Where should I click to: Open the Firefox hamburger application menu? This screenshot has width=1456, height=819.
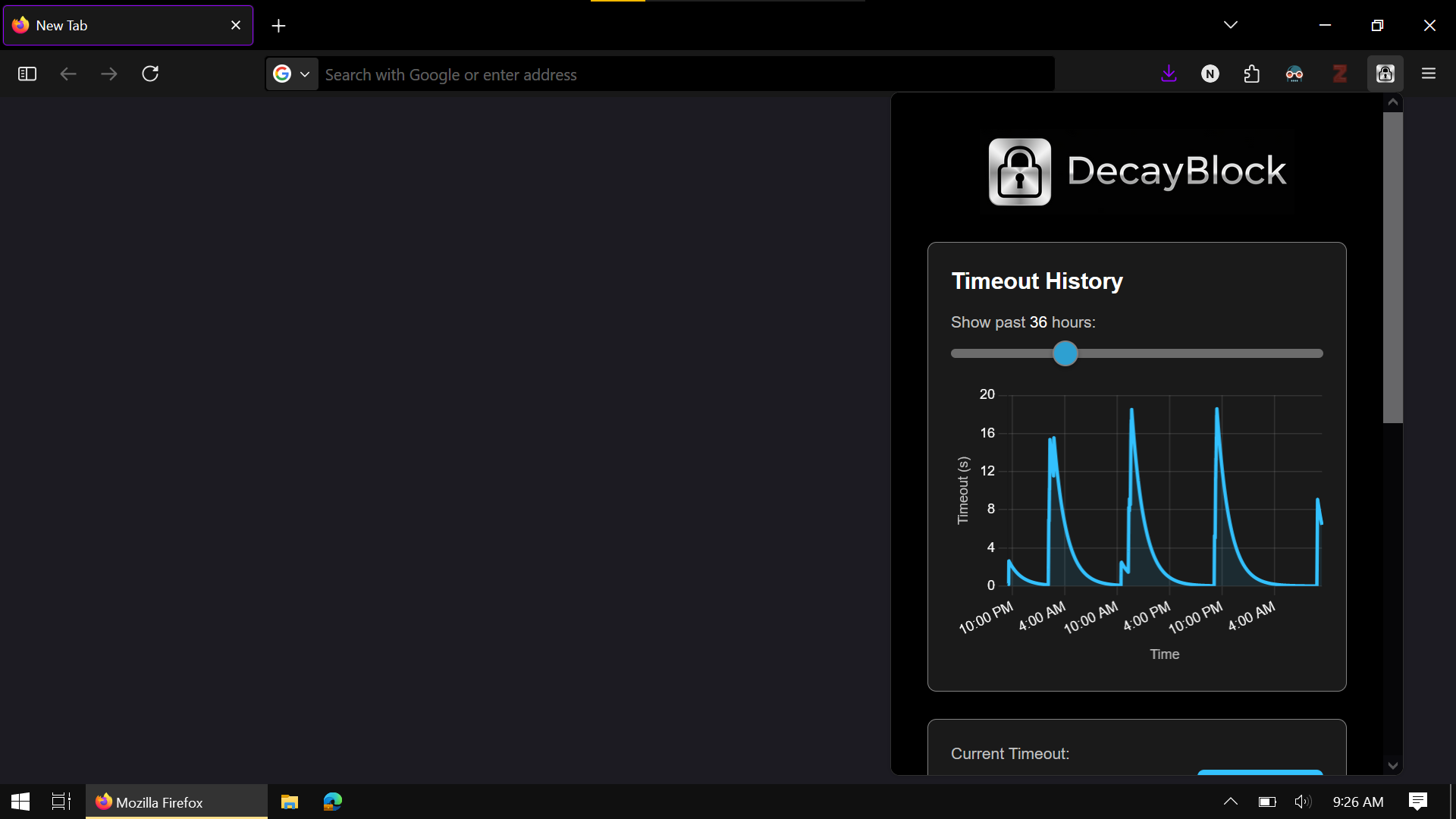tap(1429, 74)
